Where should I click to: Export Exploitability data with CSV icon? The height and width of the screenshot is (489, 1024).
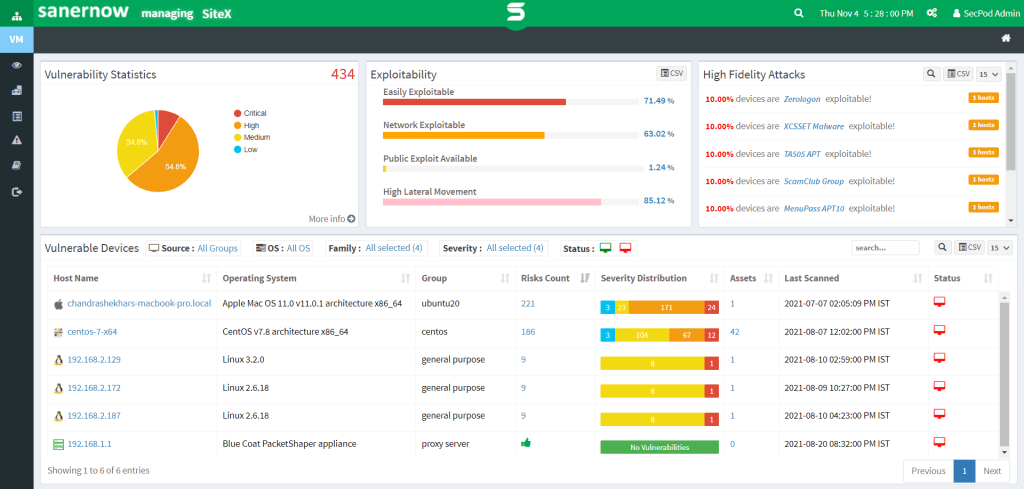click(671, 74)
